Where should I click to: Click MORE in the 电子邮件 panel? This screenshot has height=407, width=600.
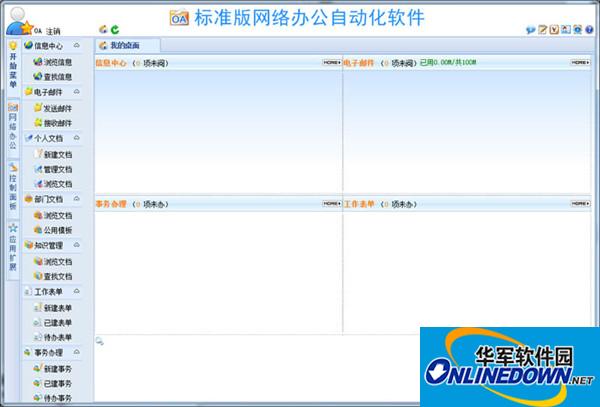coord(580,62)
